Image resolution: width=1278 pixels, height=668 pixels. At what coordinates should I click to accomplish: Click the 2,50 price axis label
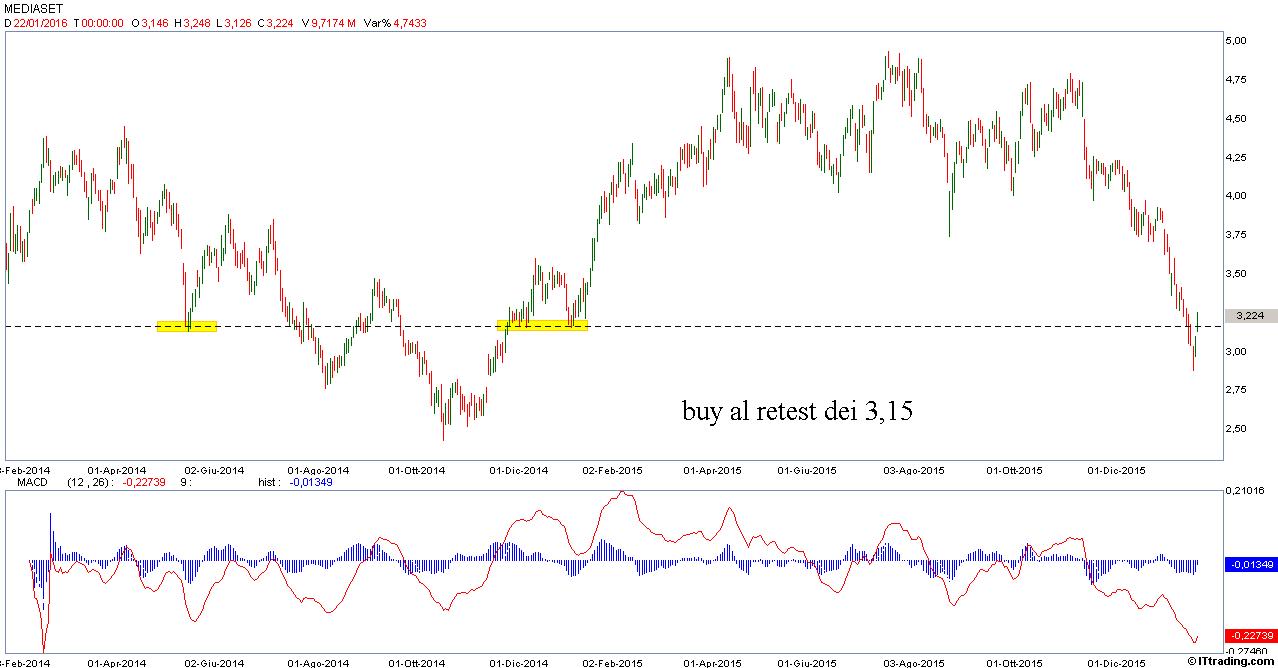[x=1235, y=428]
